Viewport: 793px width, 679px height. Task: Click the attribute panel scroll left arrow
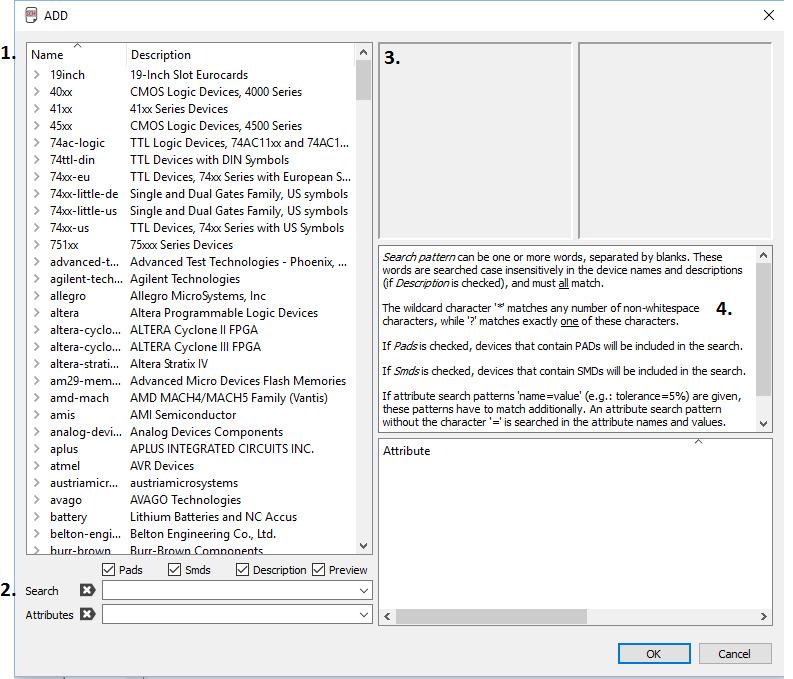(387, 616)
